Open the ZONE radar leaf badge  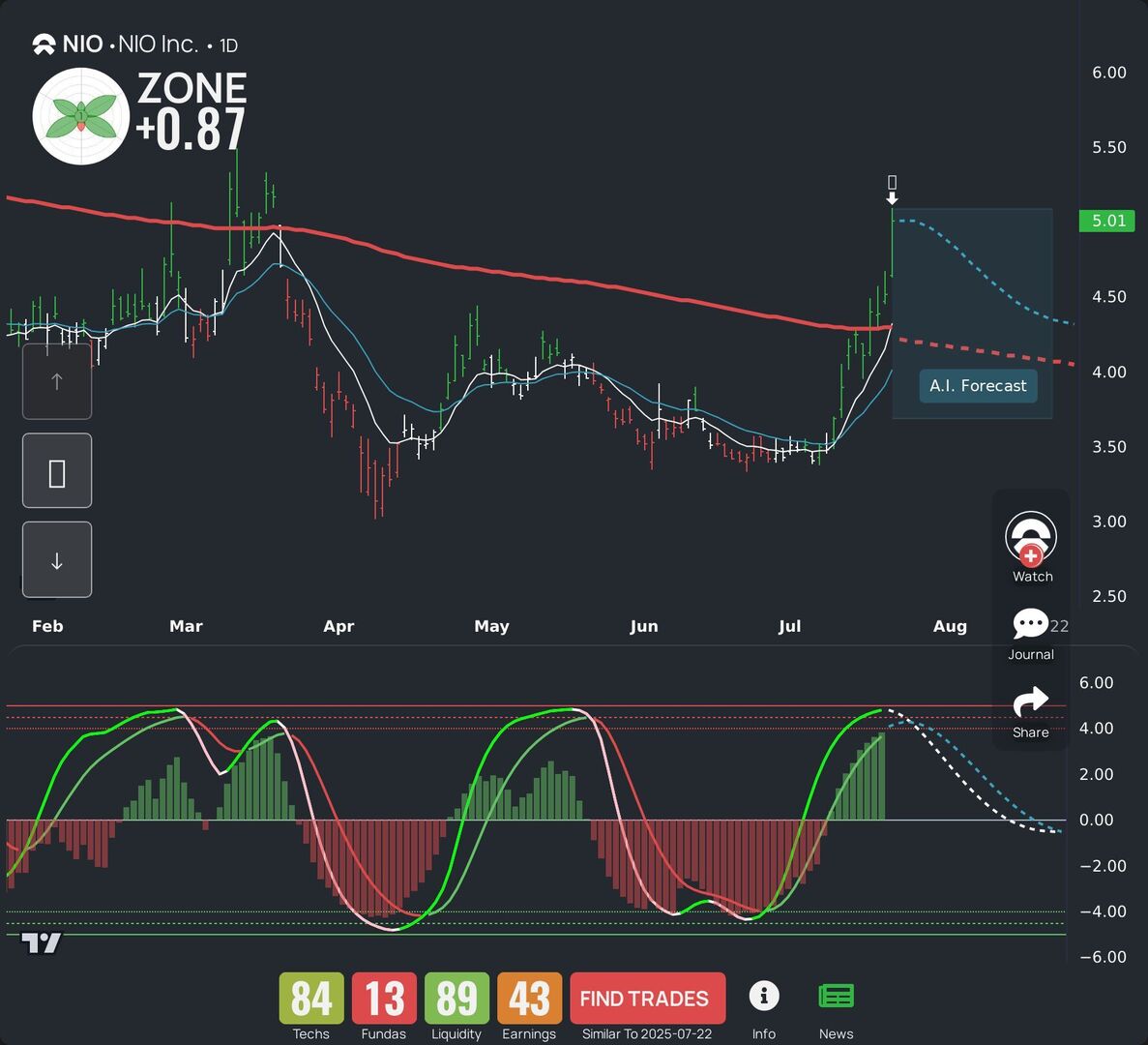[80, 116]
